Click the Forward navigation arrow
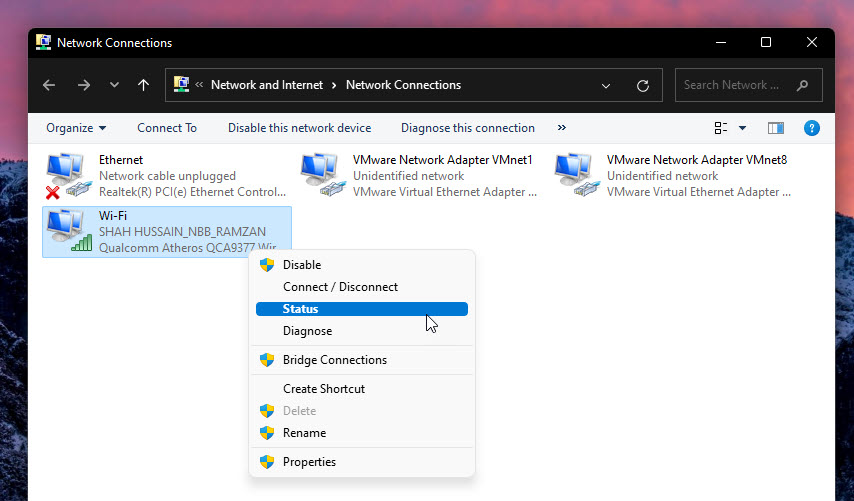Viewport: 854px width, 501px height. pos(83,85)
